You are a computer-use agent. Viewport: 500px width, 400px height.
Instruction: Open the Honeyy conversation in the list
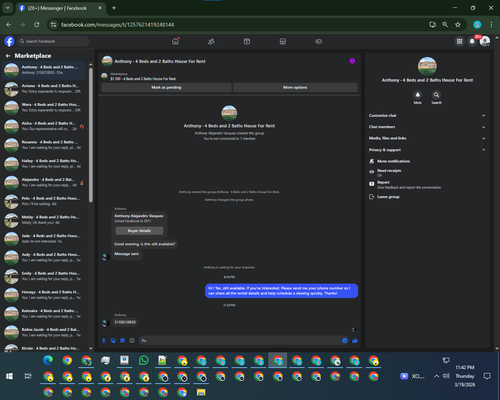coord(44,295)
